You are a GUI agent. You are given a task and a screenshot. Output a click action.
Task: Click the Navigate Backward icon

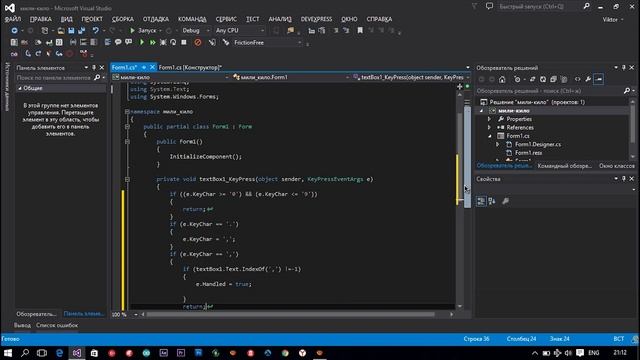[x=14, y=31]
